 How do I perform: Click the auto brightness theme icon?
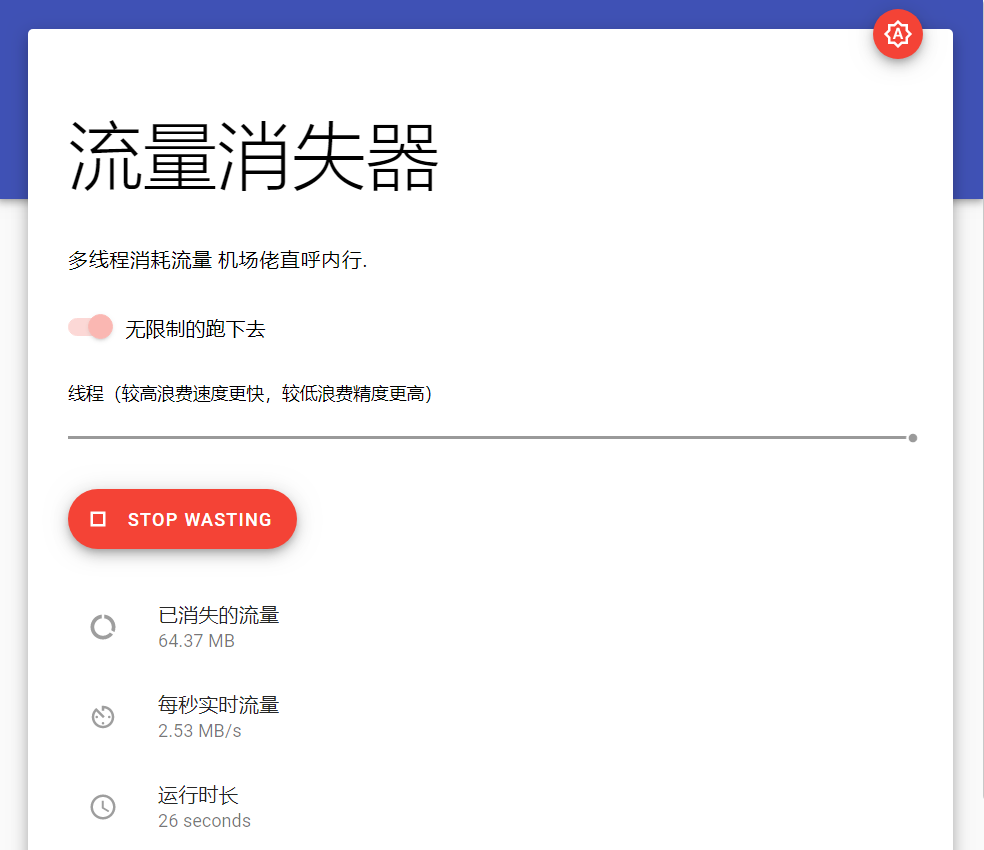coord(897,35)
